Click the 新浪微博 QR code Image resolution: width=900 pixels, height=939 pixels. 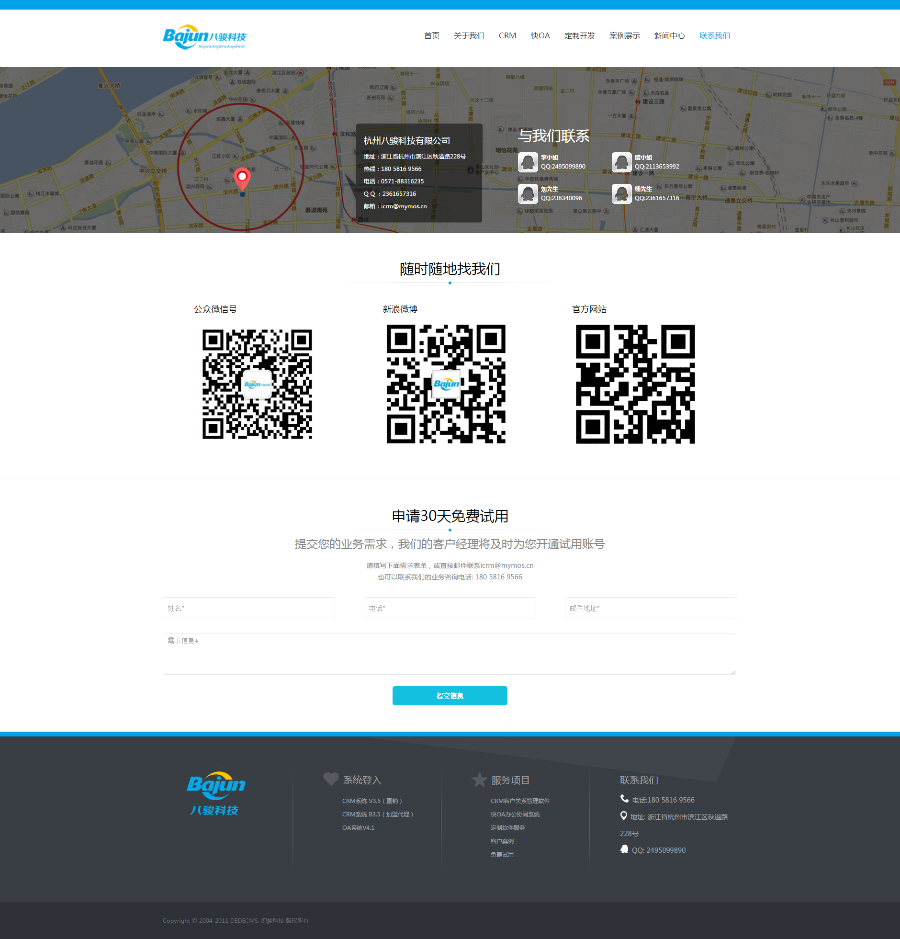pyautogui.click(x=446, y=384)
